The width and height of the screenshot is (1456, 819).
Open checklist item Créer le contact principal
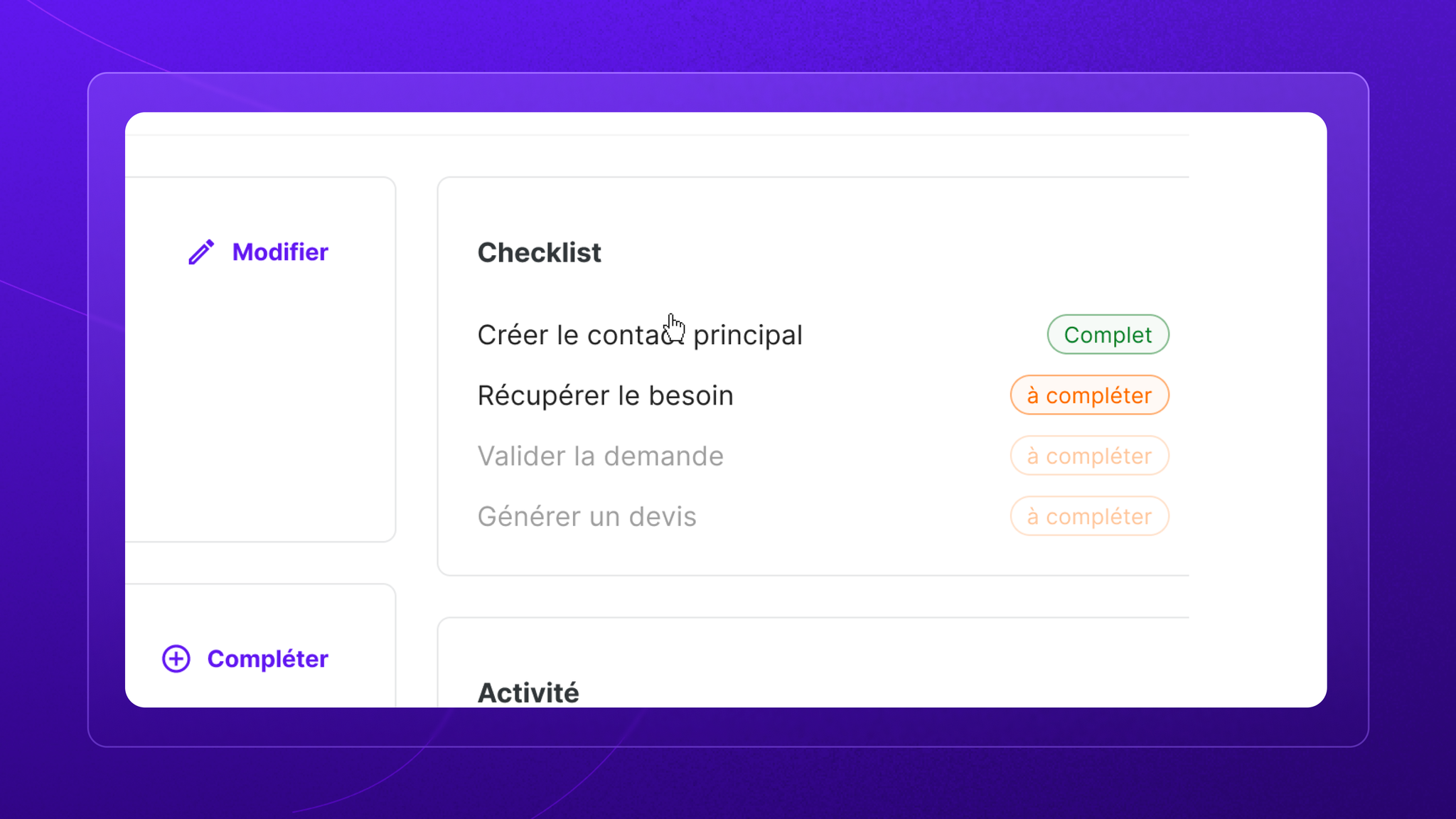click(640, 335)
